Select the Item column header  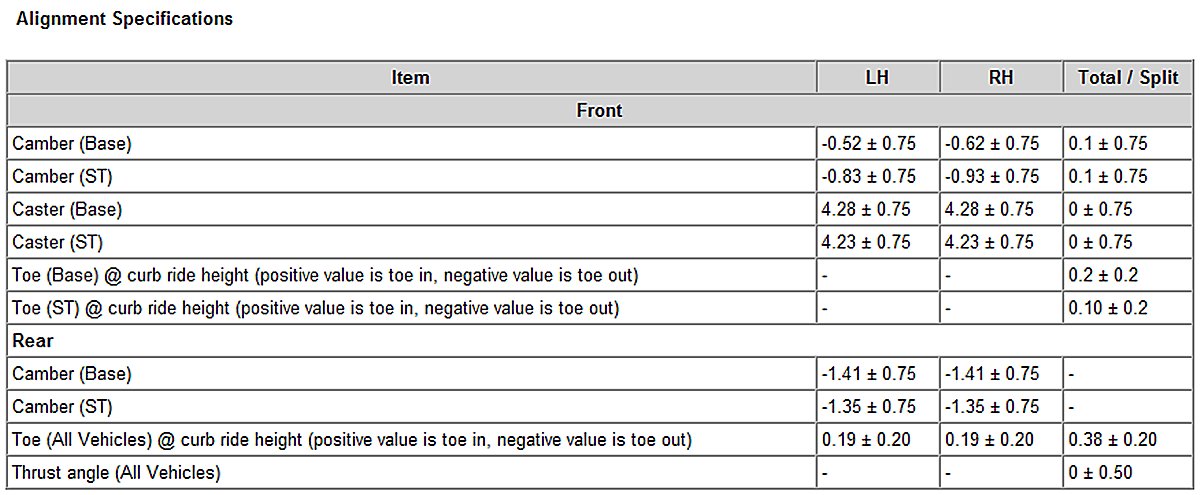(411, 78)
